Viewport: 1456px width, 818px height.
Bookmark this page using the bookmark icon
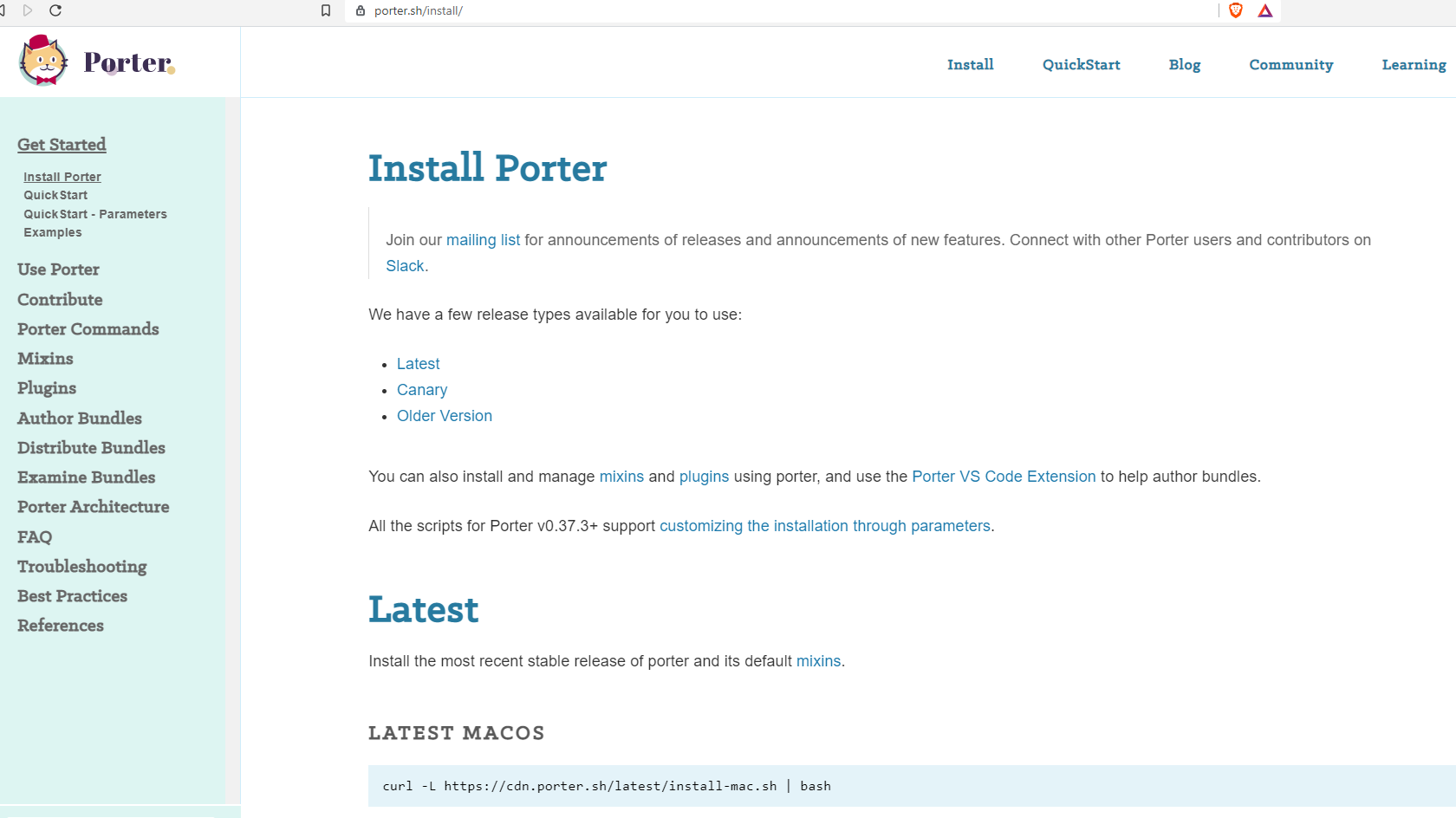[x=326, y=10]
